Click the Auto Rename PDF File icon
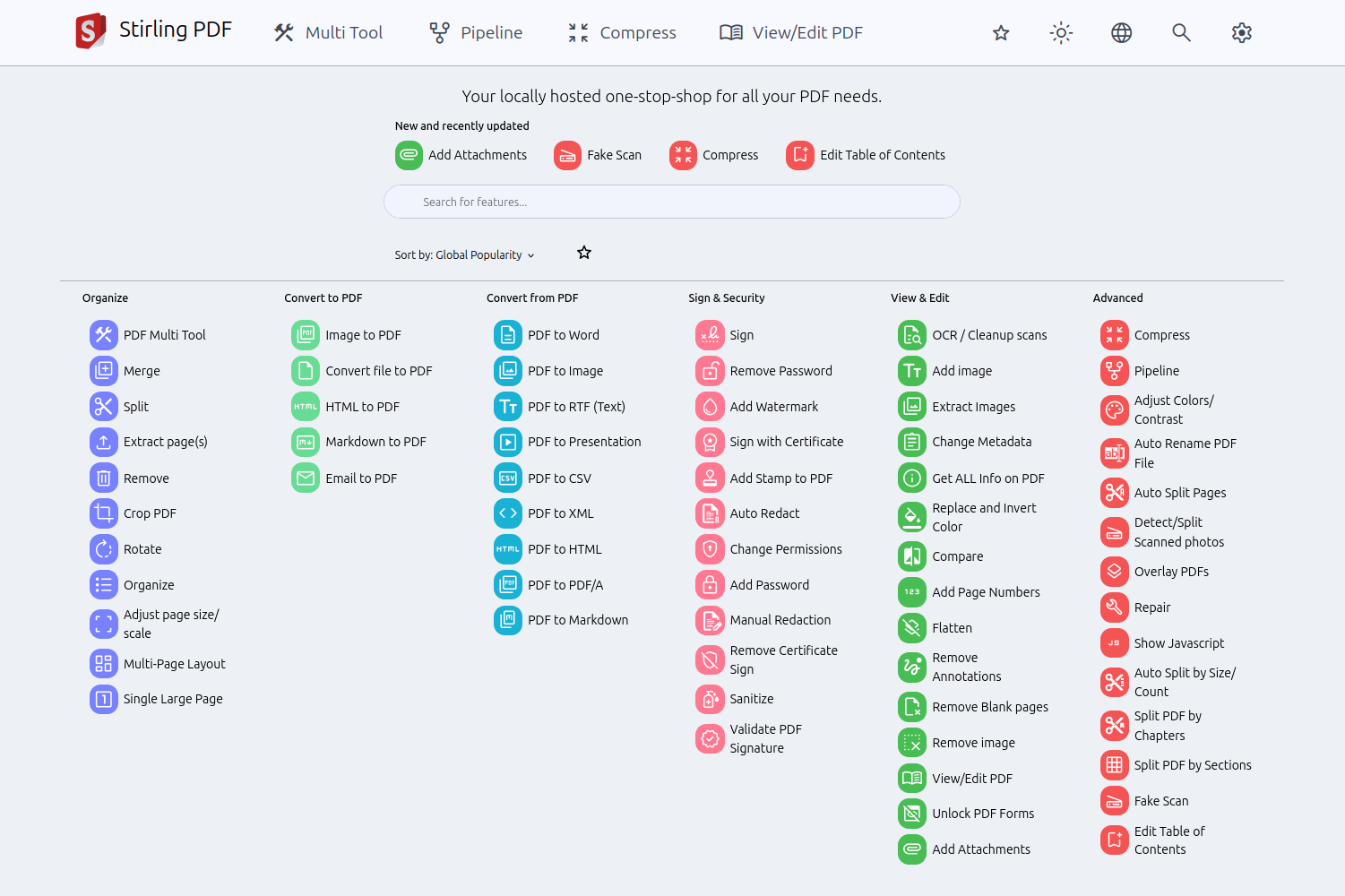The height and width of the screenshot is (896, 1345). coord(1115,453)
